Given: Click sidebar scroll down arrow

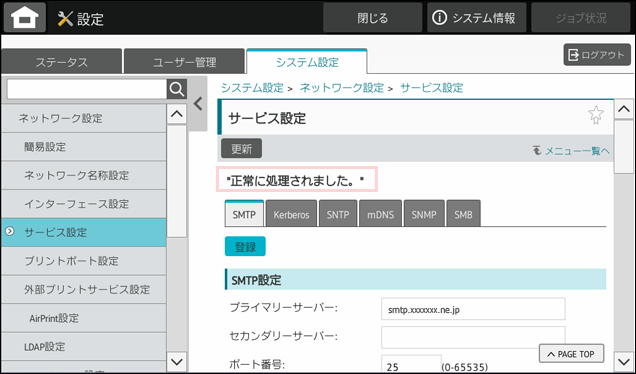Looking at the screenshot, I should tap(177, 361).
